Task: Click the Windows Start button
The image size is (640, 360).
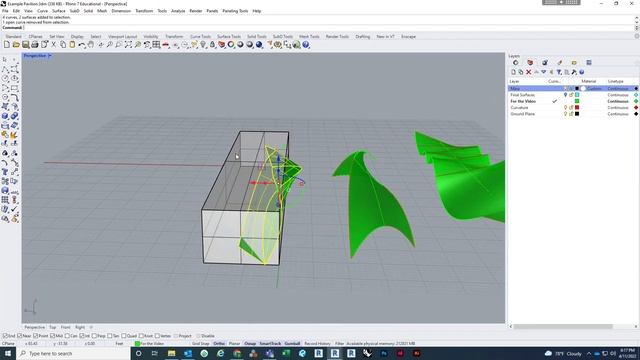Action: (8, 353)
